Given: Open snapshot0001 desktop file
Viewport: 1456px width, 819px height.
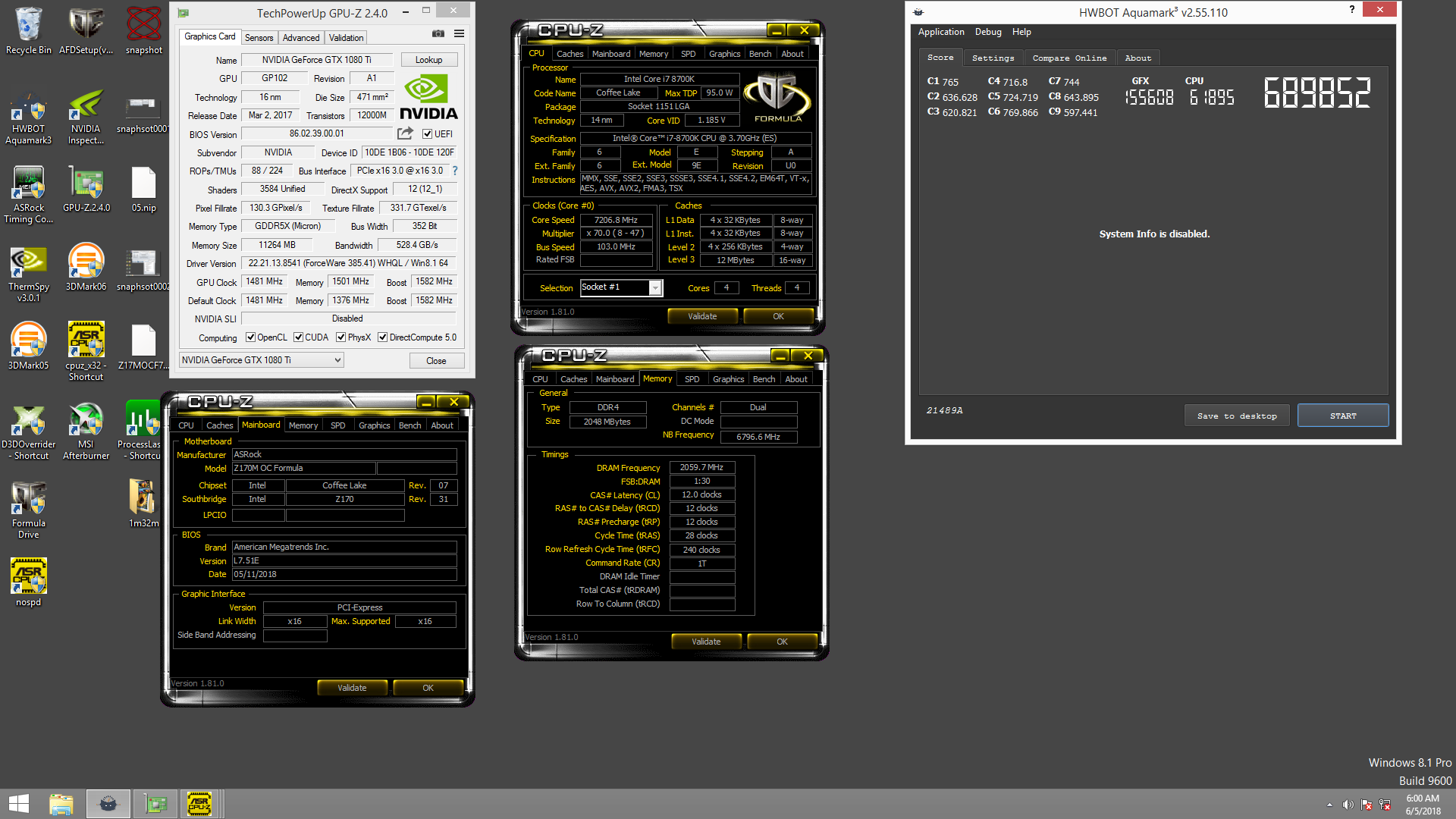Looking at the screenshot, I should tap(143, 114).
